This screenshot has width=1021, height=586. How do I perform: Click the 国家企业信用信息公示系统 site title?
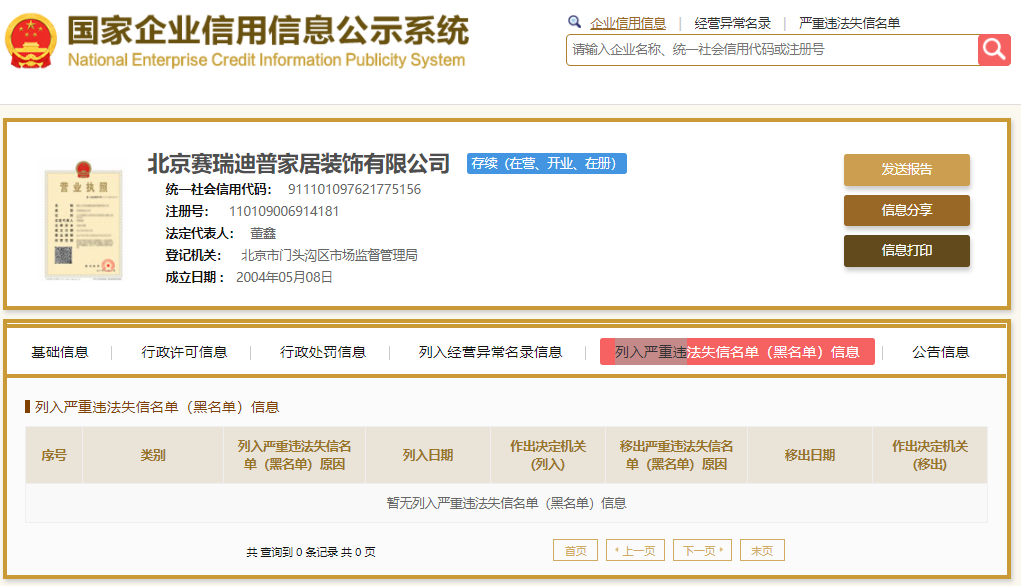(268, 30)
